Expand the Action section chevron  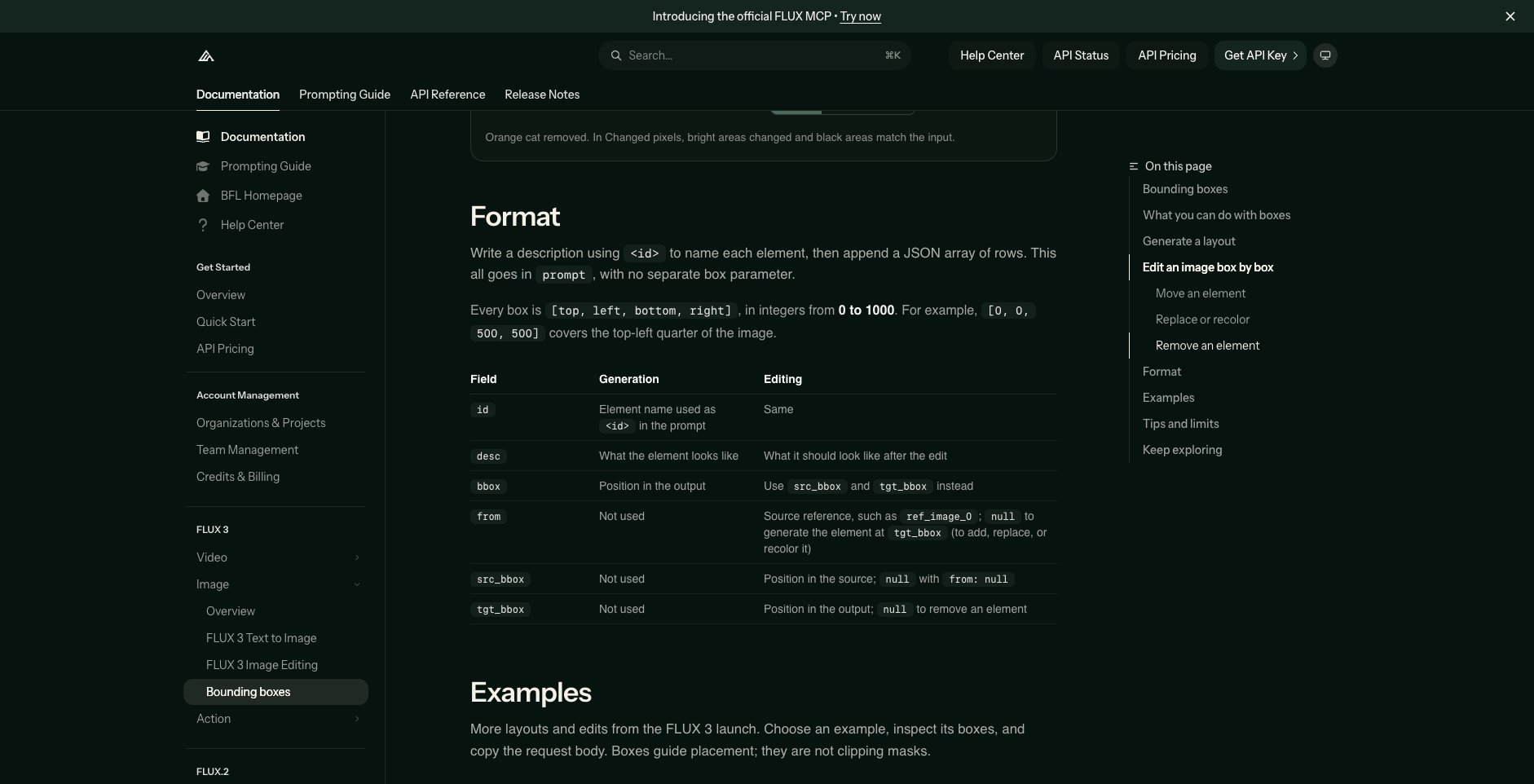(x=357, y=719)
